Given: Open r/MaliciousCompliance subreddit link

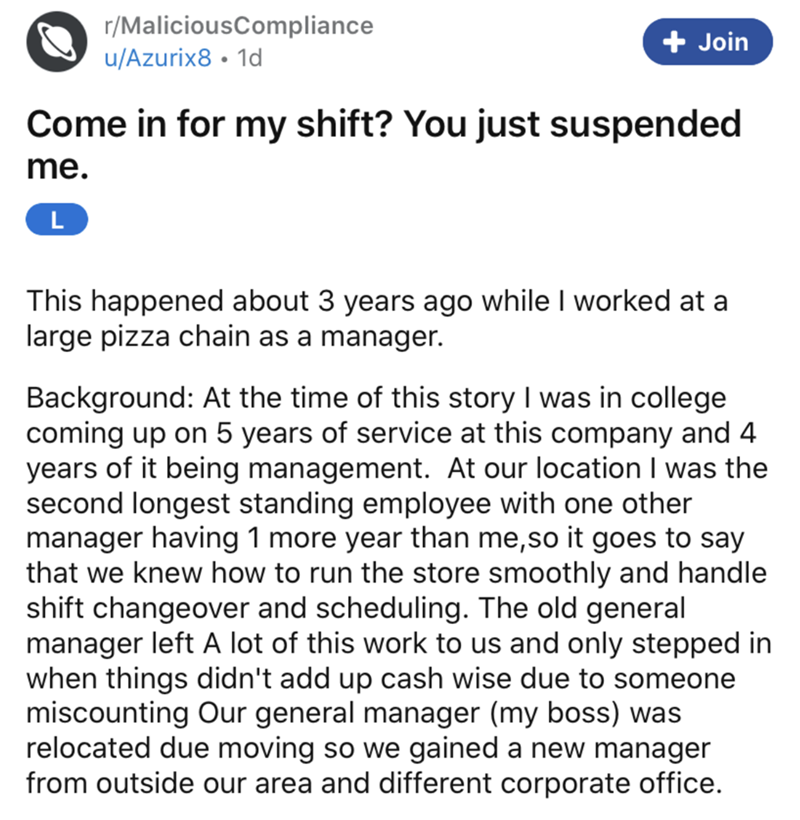Looking at the screenshot, I should click(239, 26).
